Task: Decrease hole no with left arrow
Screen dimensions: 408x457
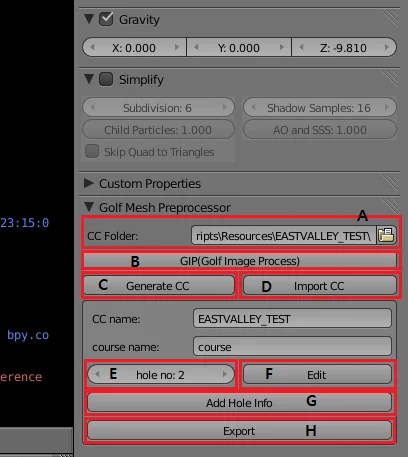Action: click(x=97, y=374)
